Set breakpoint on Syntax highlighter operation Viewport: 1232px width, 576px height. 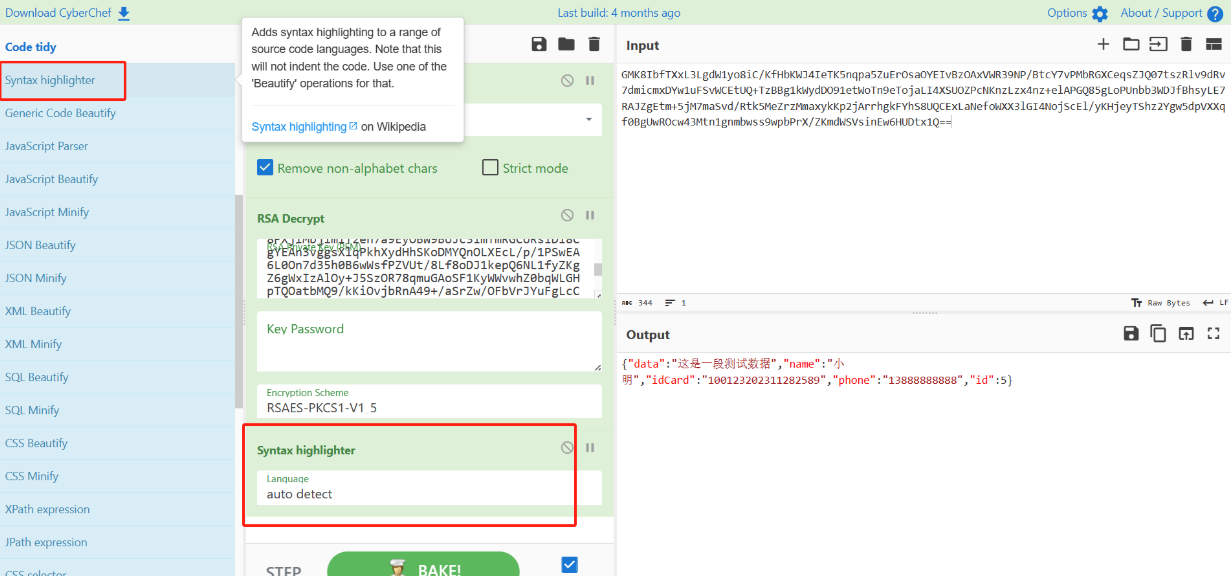(x=590, y=447)
